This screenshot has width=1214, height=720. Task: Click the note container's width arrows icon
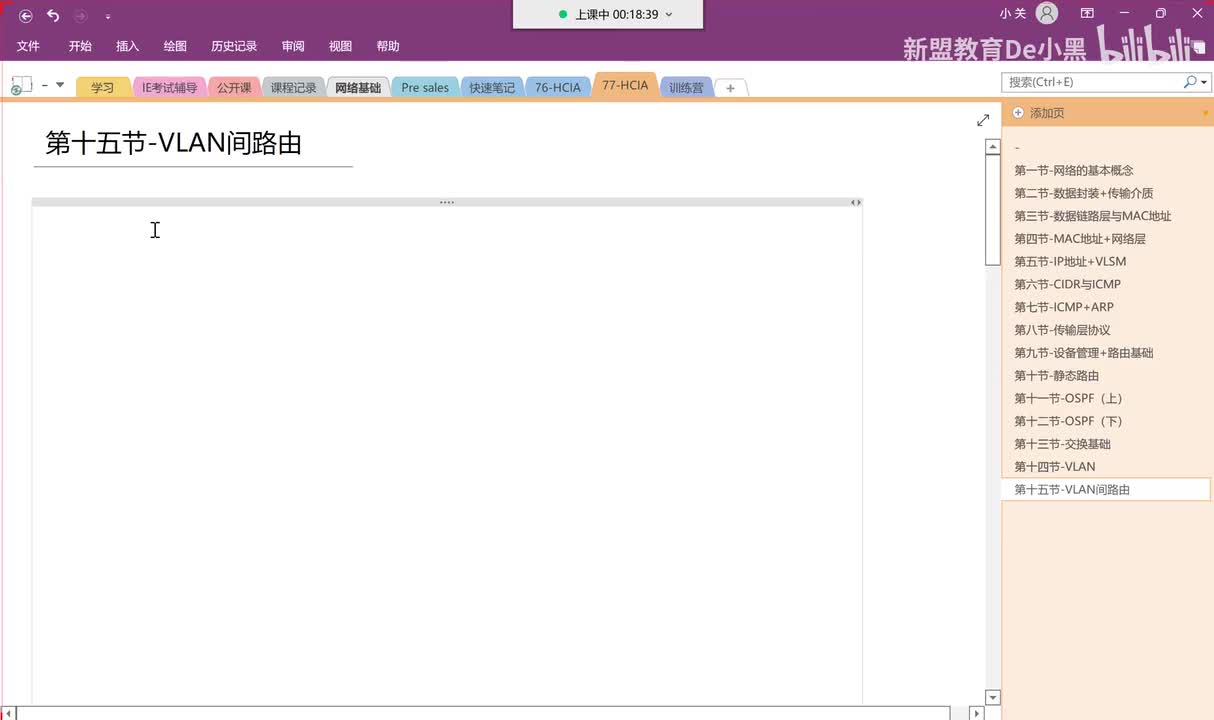855,202
